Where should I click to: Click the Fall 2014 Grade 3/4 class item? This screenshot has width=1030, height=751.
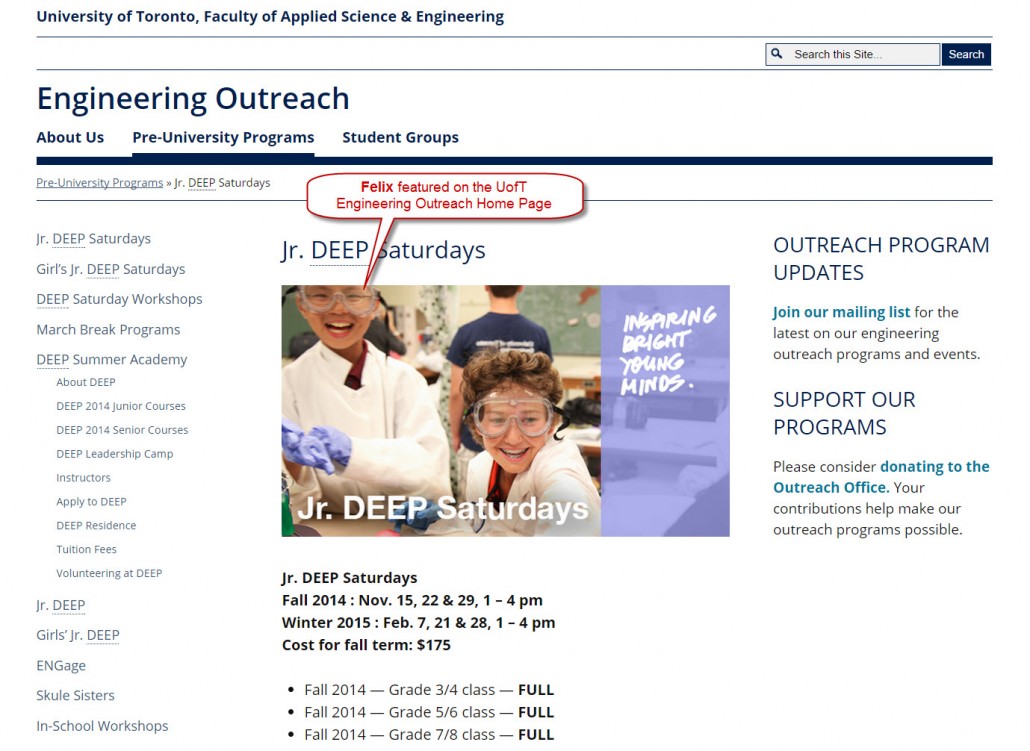pyautogui.click(x=429, y=690)
